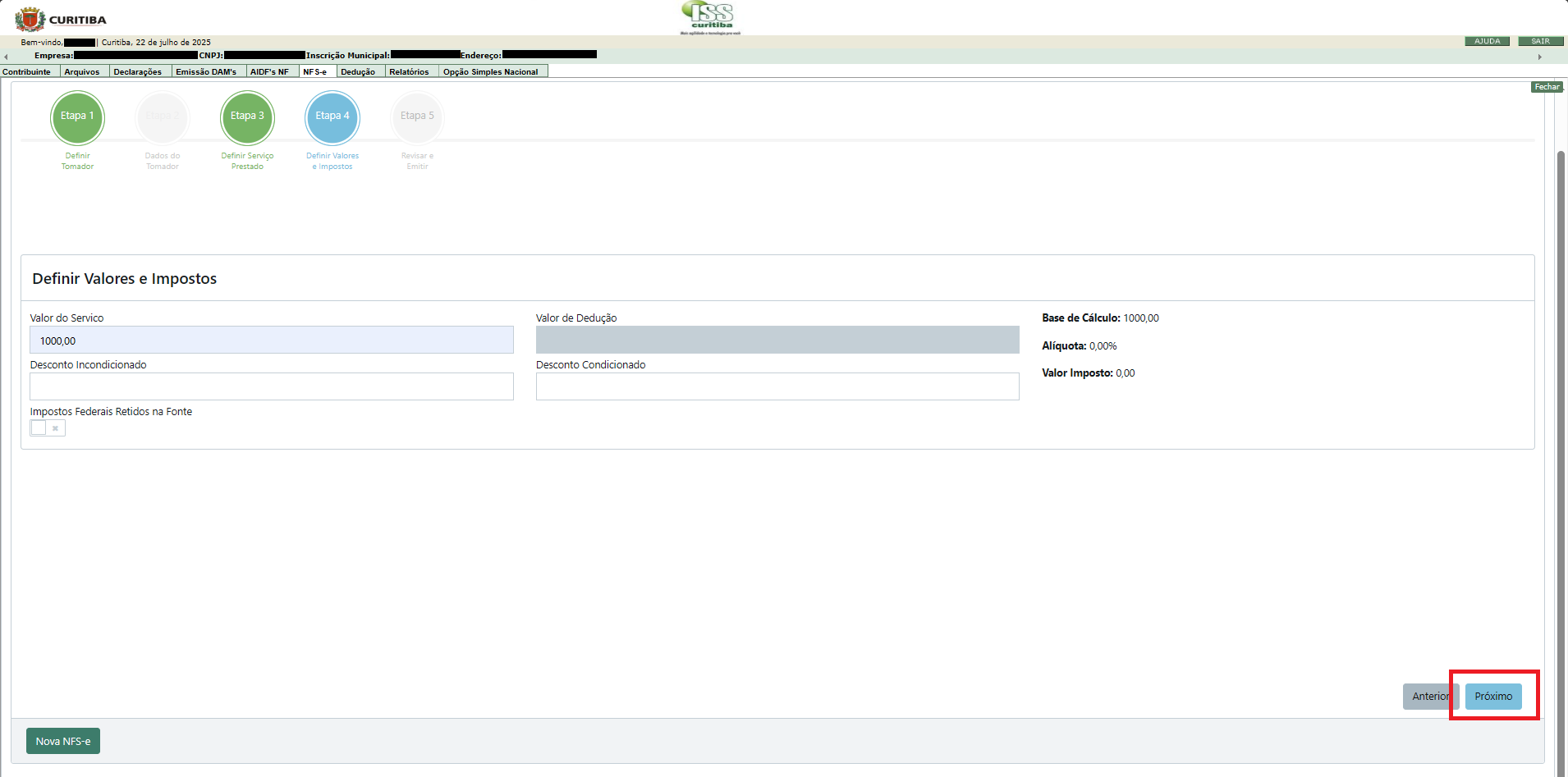Go back with the Anterior button
Screen dimensions: 1568x777
(x=1428, y=697)
